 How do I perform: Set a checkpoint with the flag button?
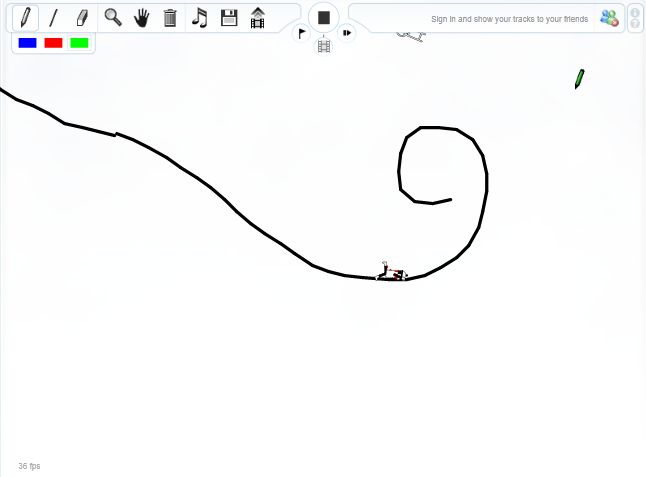click(x=302, y=33)
